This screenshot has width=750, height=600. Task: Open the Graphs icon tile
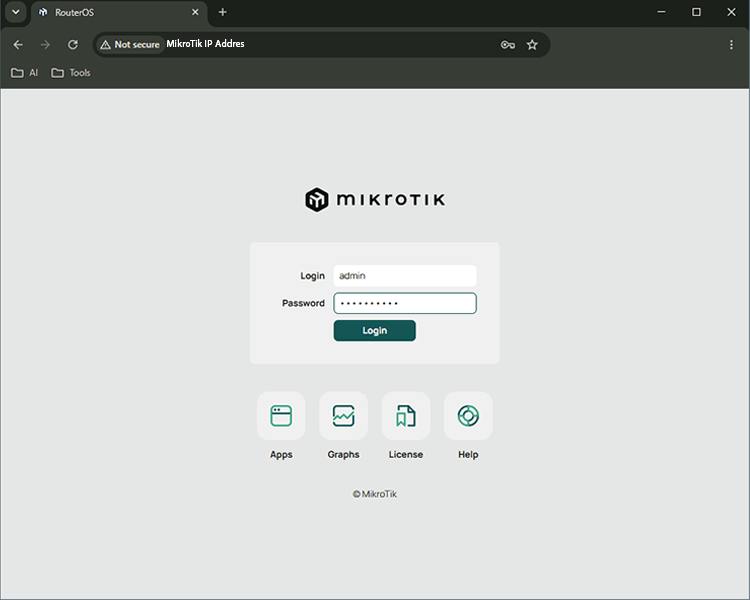coord(343,416)
